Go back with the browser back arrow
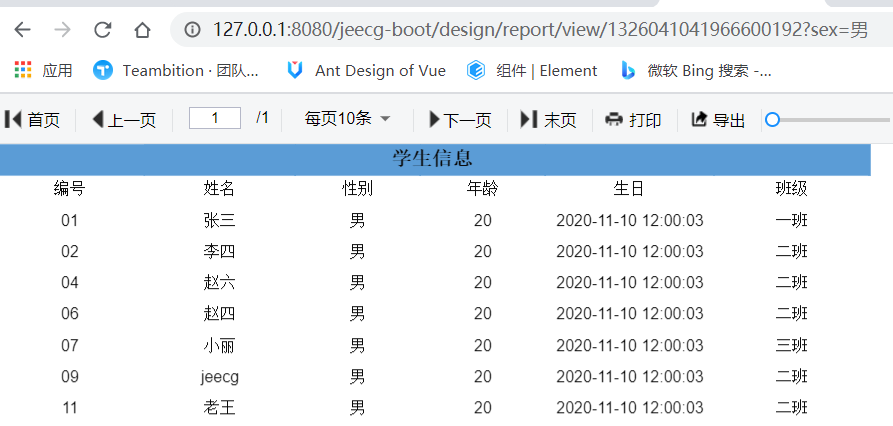The image size is (893, 426). pyautogui.click(x=23, y=30)
